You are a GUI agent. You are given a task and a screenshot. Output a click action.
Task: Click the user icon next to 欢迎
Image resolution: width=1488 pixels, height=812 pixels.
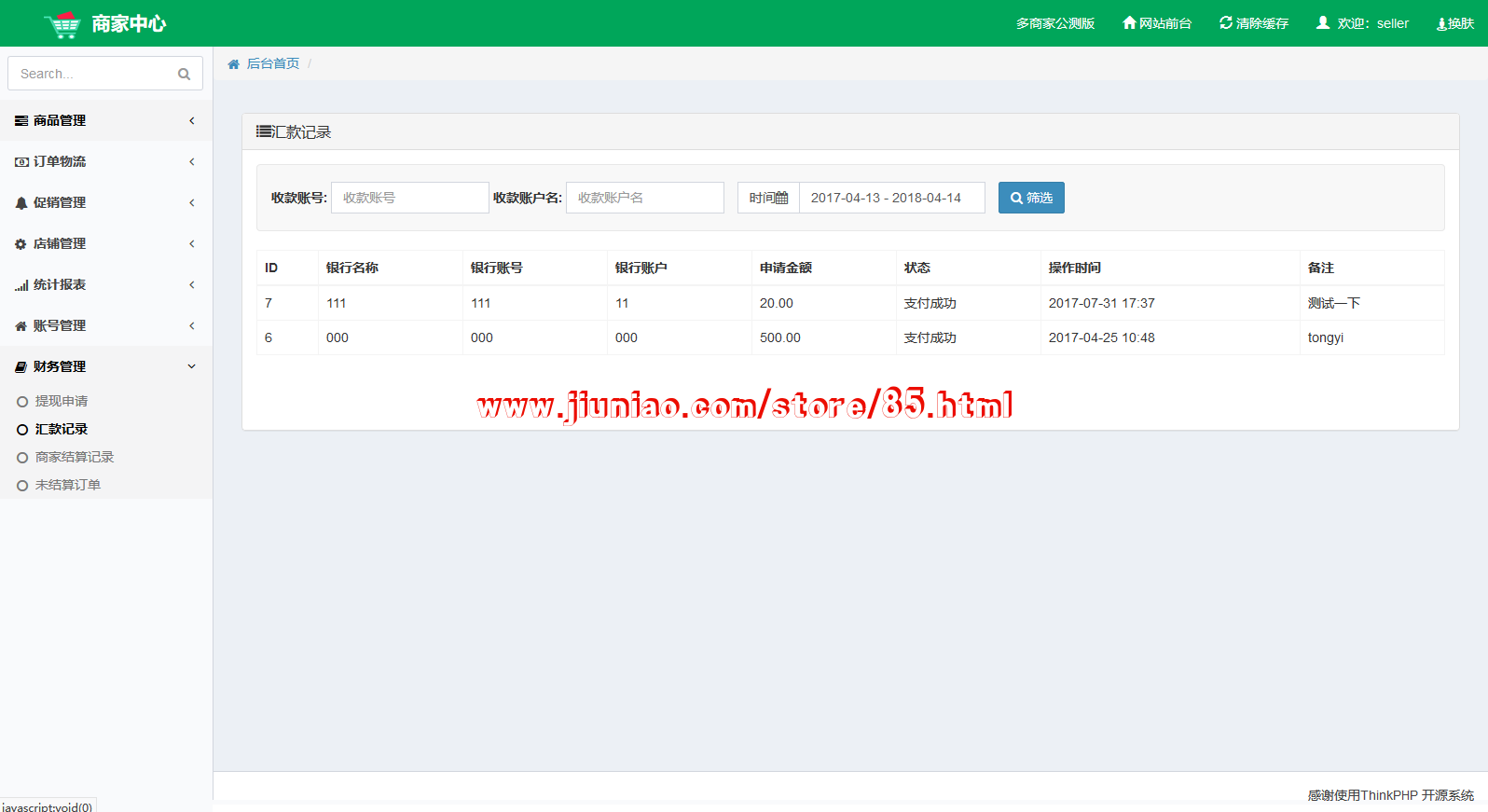coord(1323,22)
